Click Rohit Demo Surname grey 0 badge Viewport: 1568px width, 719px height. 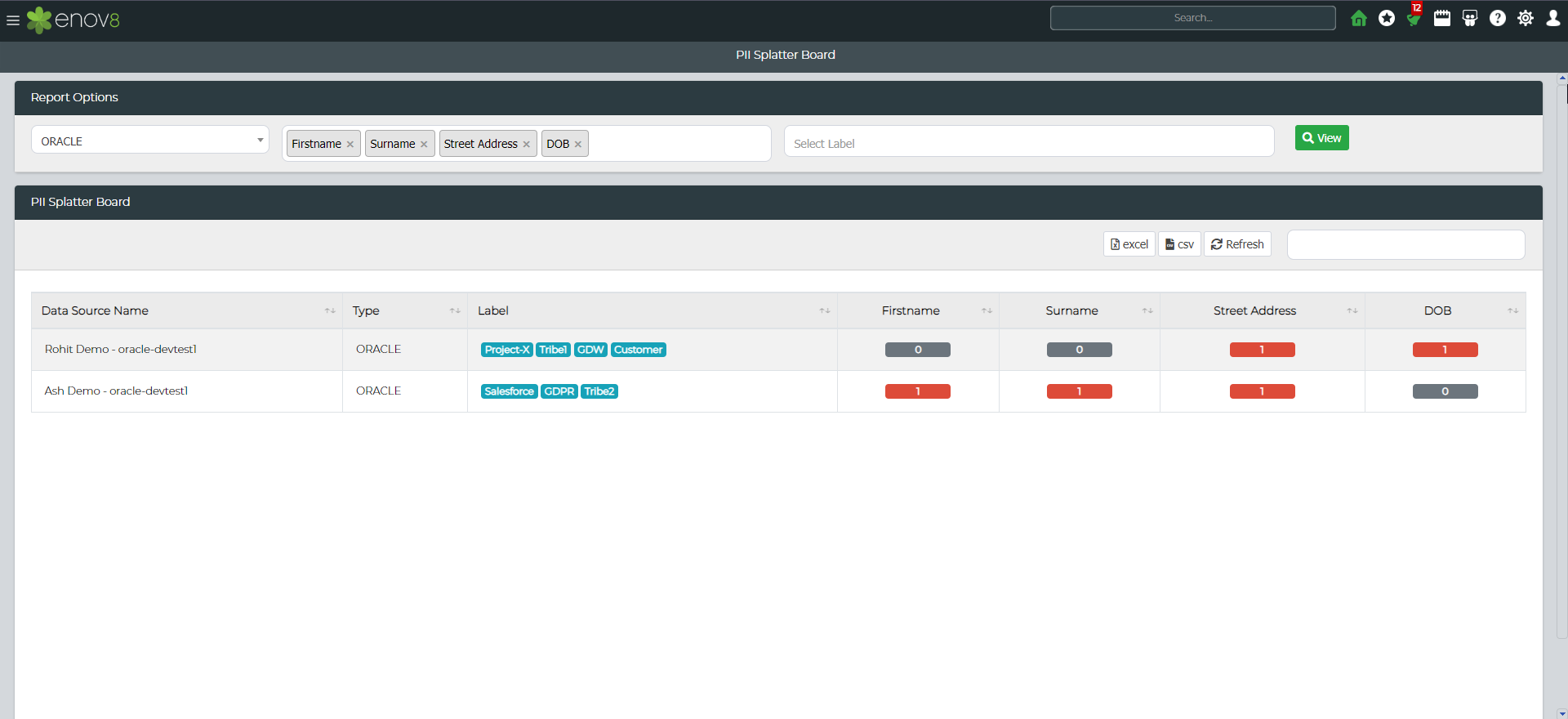click(x=1080, y=350)
